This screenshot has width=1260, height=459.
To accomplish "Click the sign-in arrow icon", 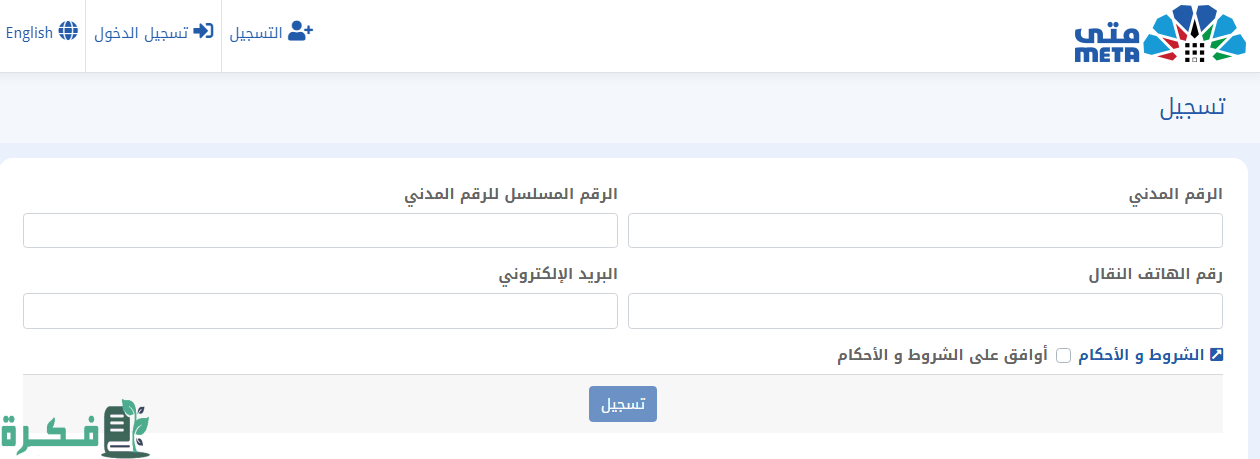I will click(x=203, y=32).
